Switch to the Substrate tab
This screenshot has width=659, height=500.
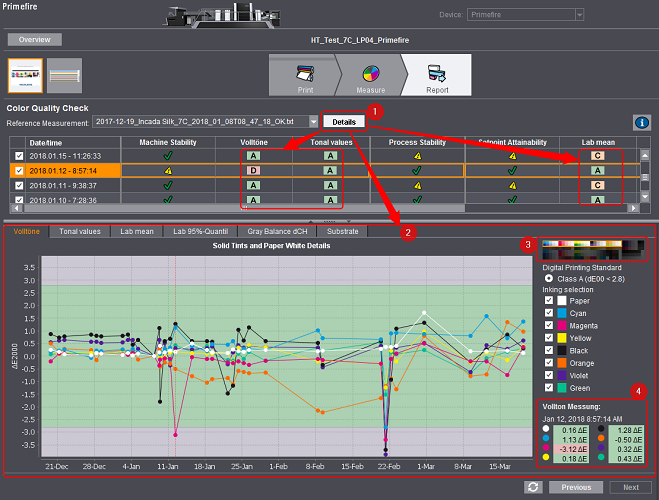pyautogui.click(x=343, y=232)
